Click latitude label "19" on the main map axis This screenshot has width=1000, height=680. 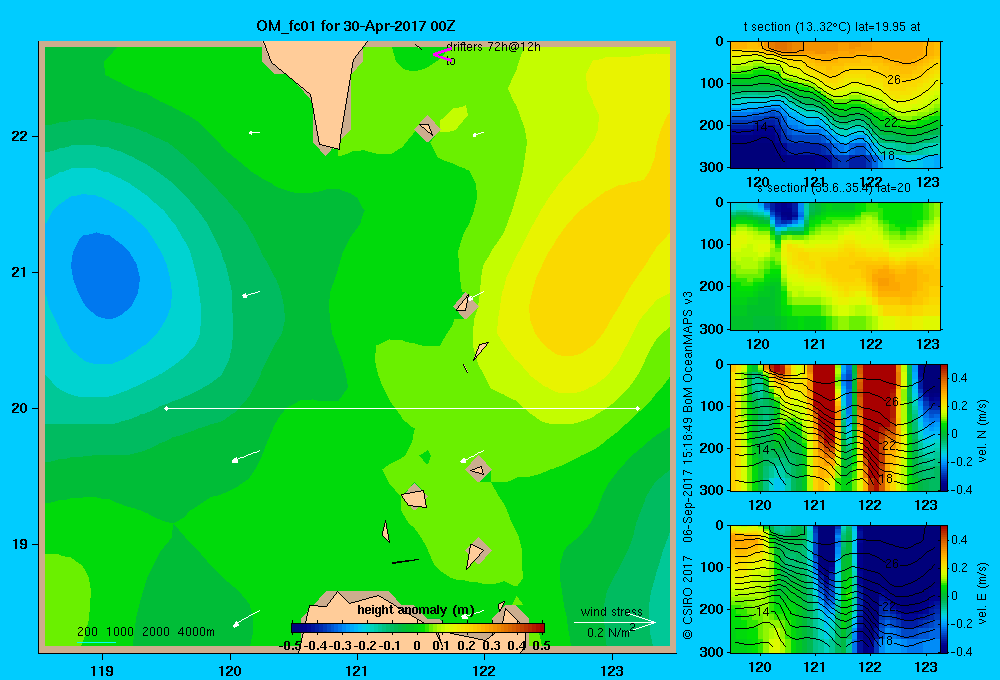click(x=19, y=544)
